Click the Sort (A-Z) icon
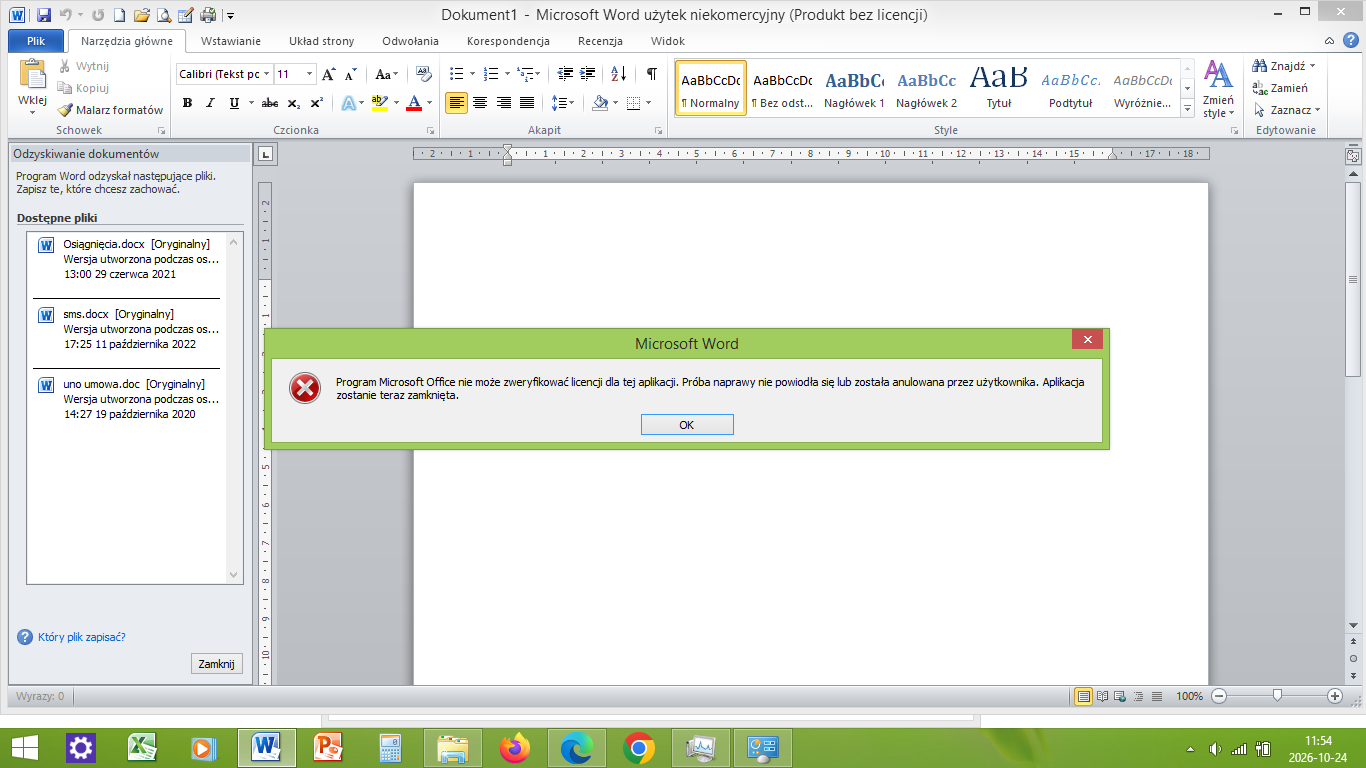 [x=618, y=74]
